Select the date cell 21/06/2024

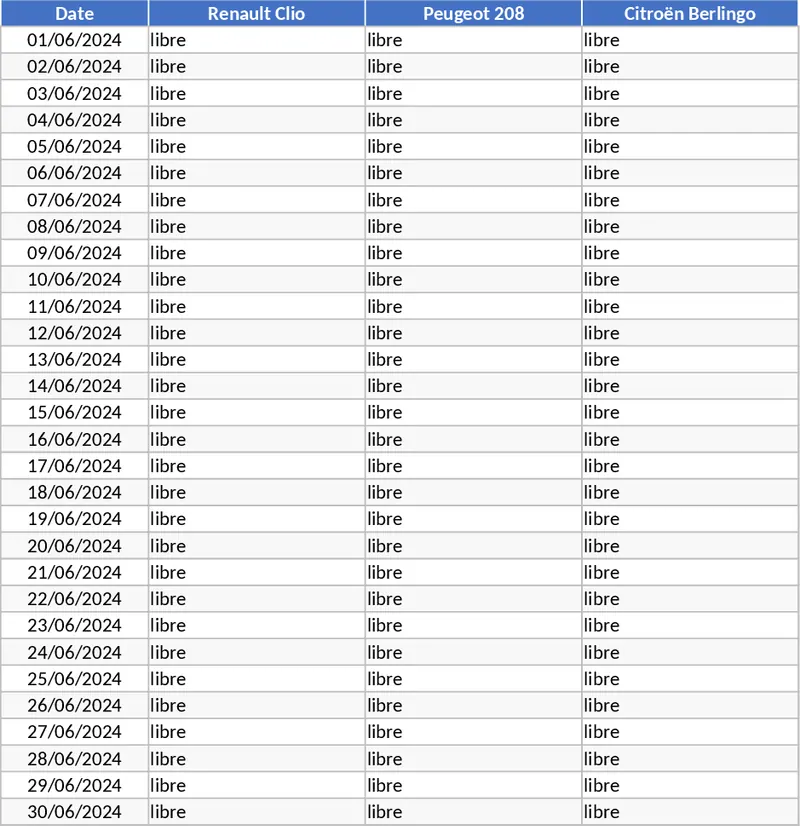tap(75, 572)
